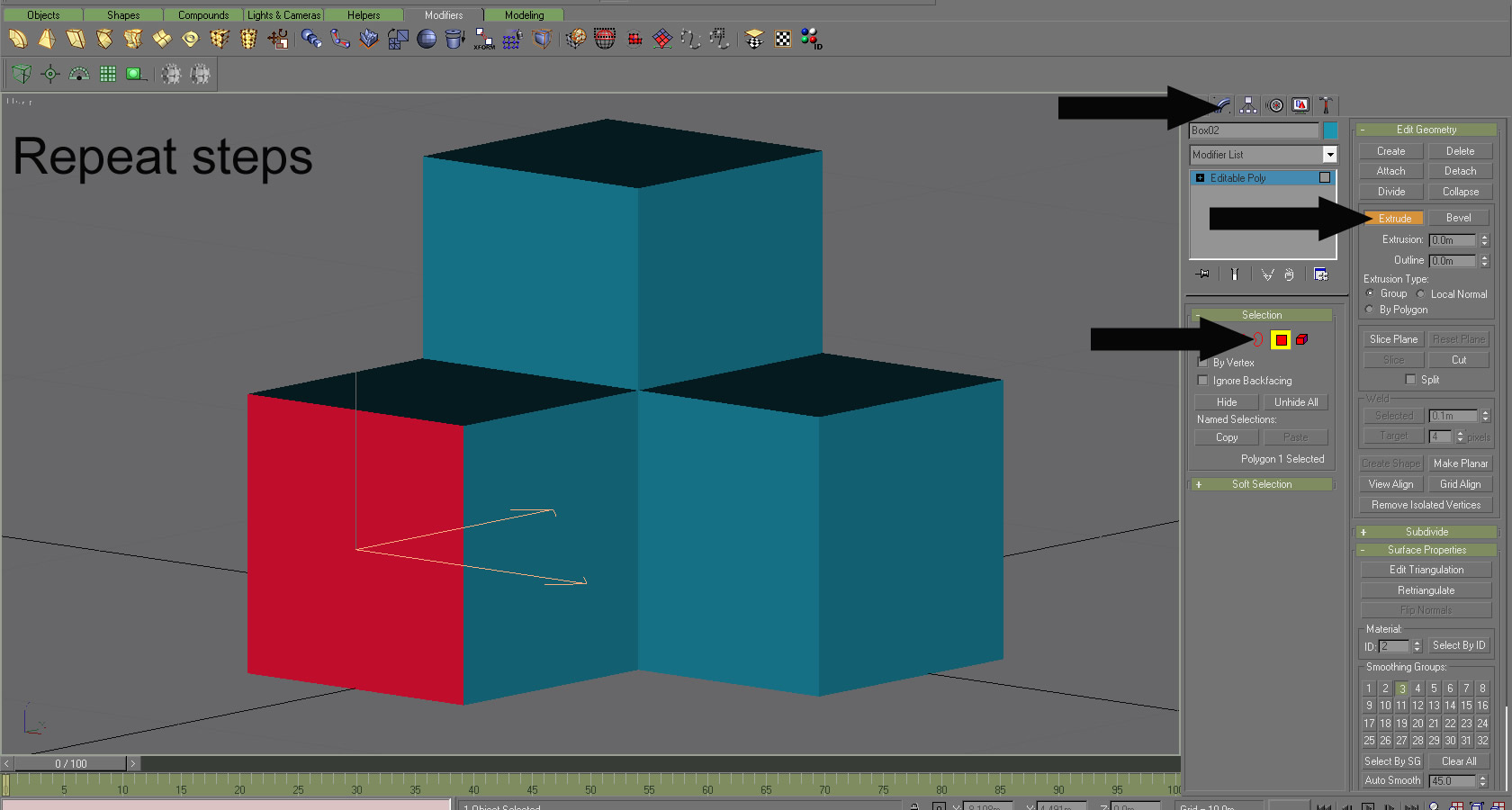Viewport: 1512px width, 810px height.
Task: Open the Hierarchy panel tab icon
Action: pos(1248,105)
